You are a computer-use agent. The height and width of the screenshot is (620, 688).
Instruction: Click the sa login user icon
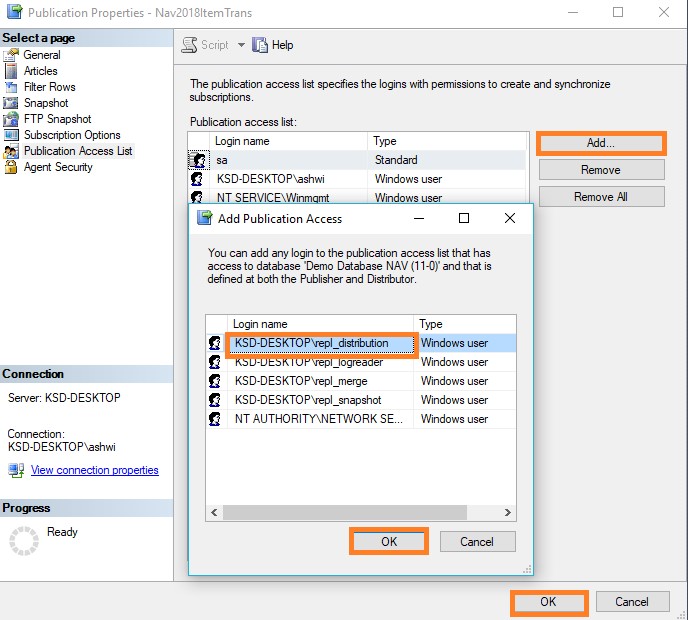click(x=198, y=160)
